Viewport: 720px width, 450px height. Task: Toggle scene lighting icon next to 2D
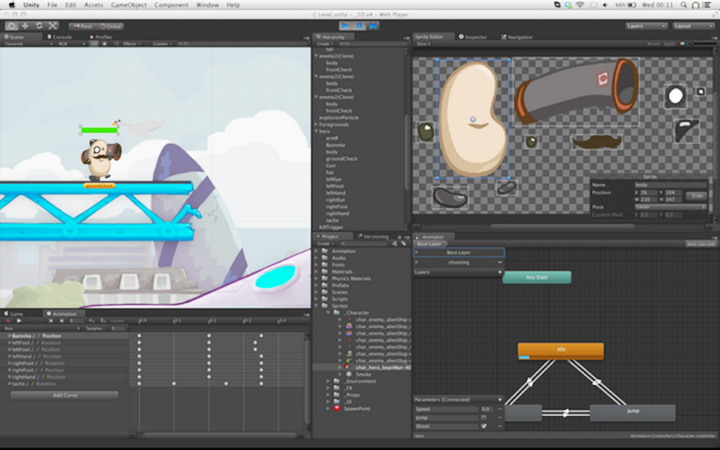coord(105,44)
